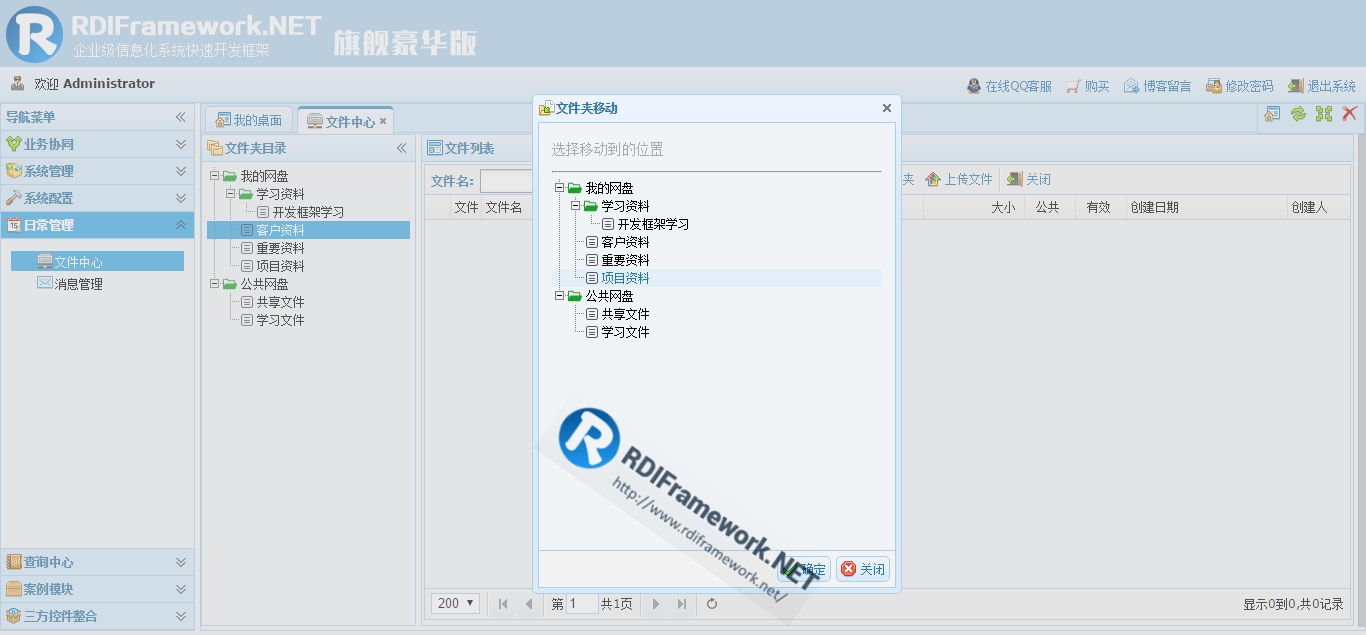This screenshot has height=635, width=1366.
Task: Click the pager refresh icon
Action: 712,604
